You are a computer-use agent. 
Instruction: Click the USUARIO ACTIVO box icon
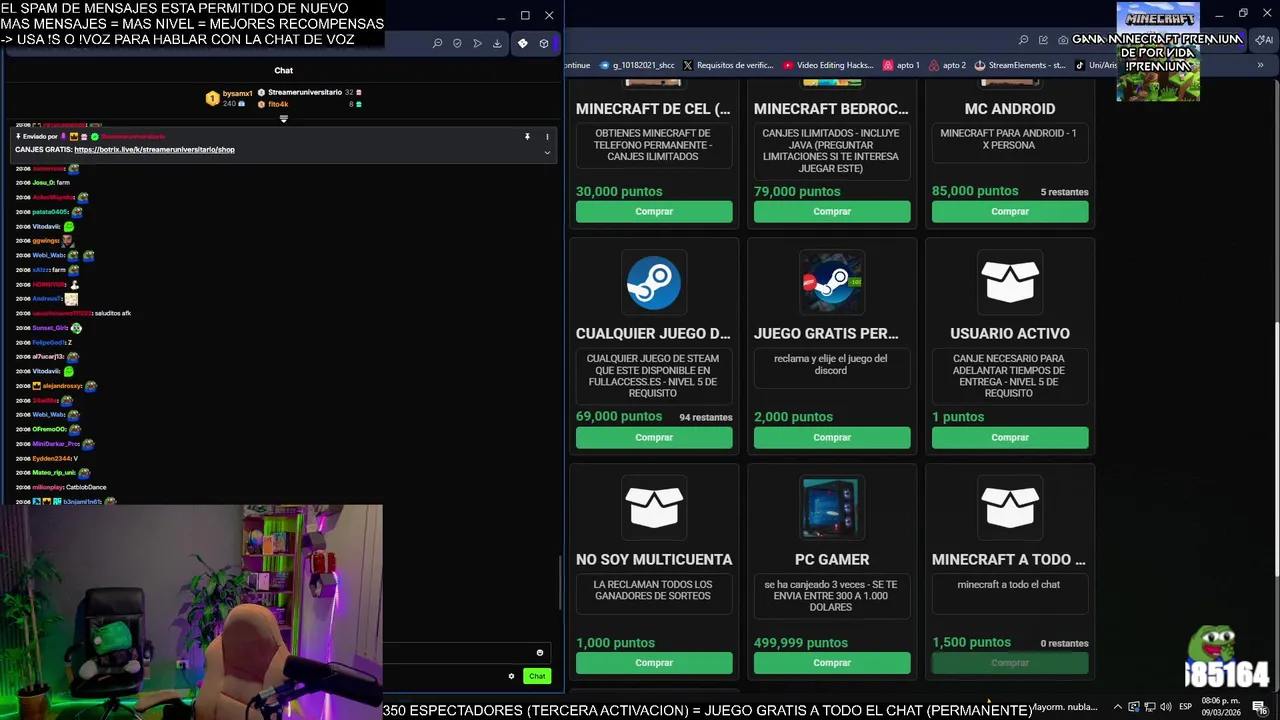click(x=1010, y=282)
